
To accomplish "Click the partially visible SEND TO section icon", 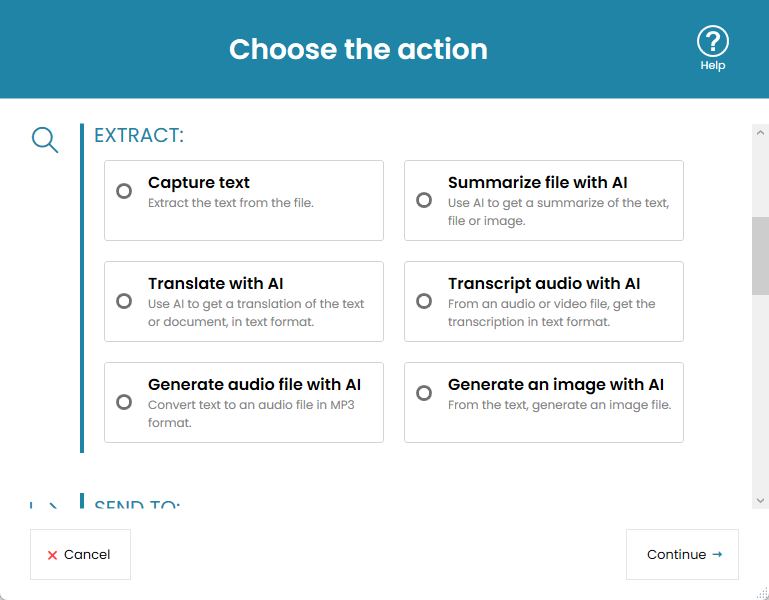I will pos(44,505).
